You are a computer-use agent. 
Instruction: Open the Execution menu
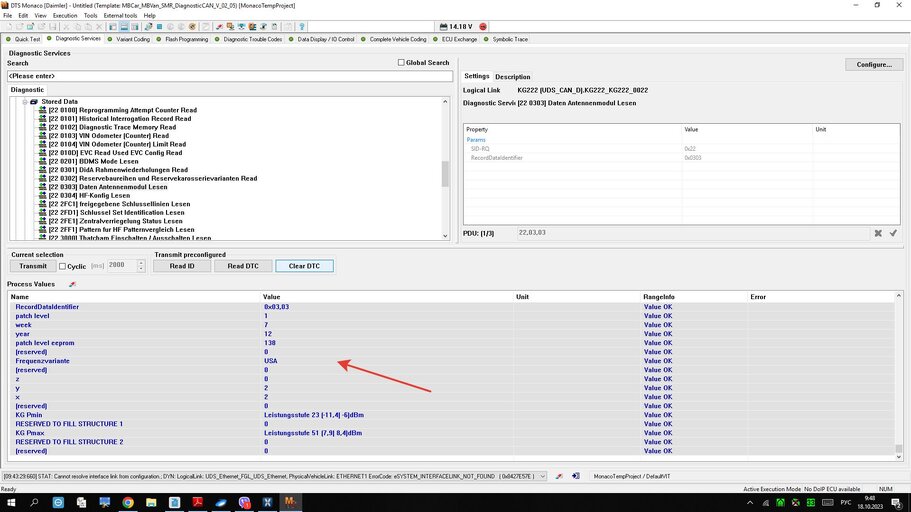64,16
